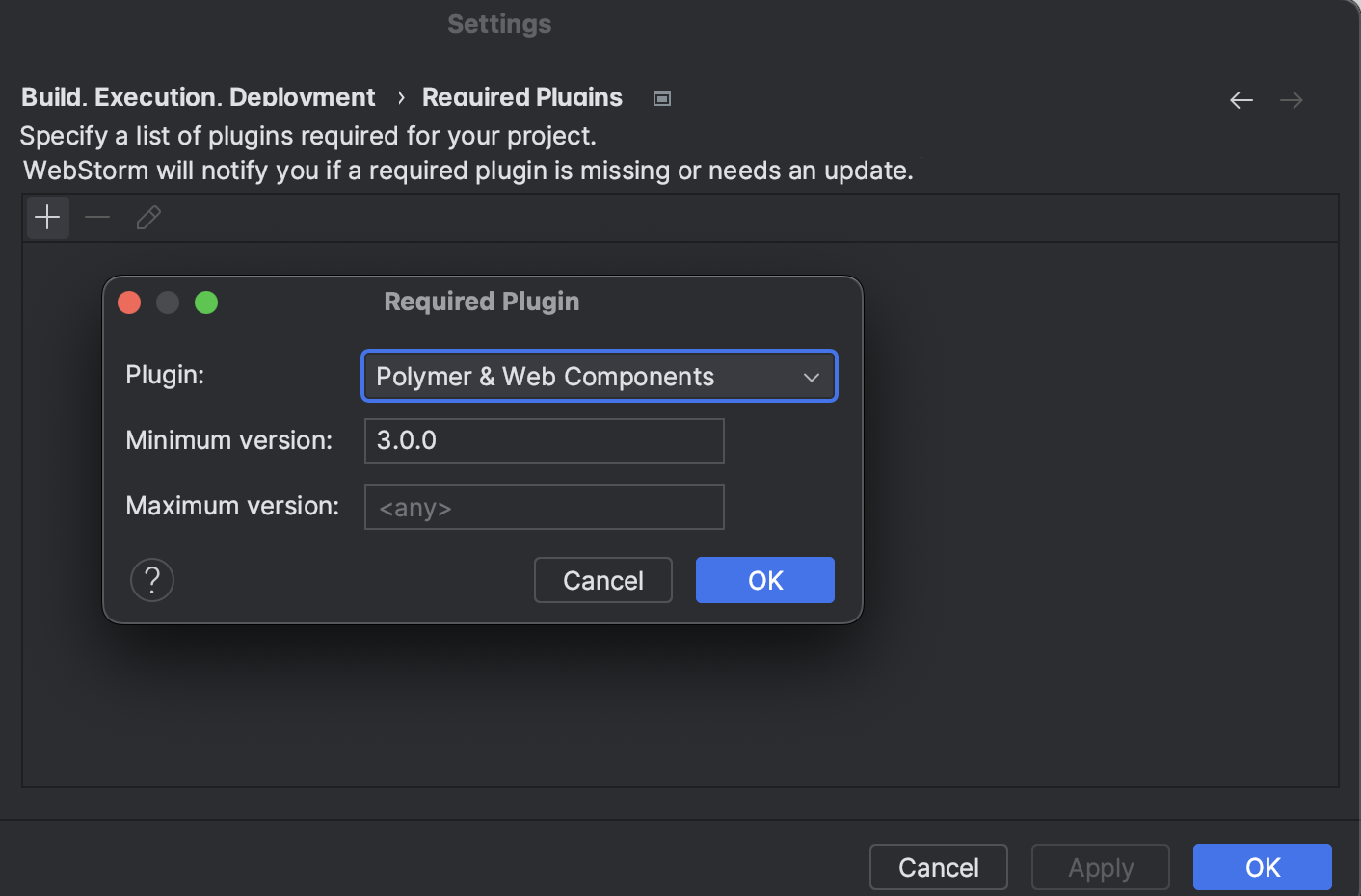Minimize the dialog with the yellow traffic light
1361x896 pixels.
(168, 302)
